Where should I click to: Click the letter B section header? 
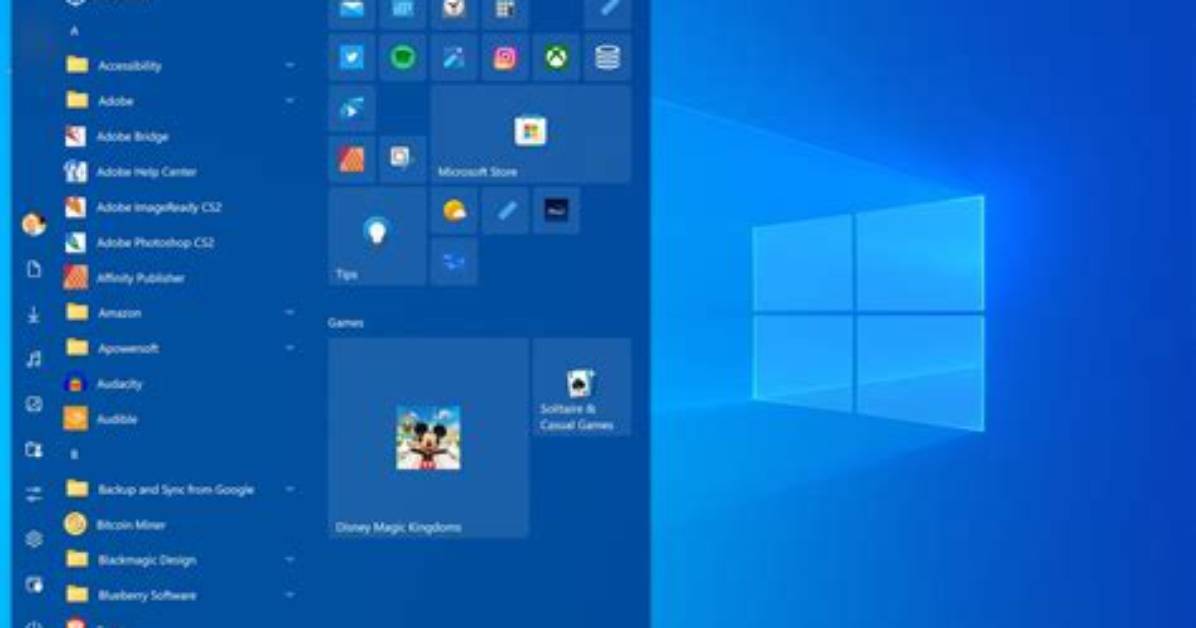click(74, 455)
